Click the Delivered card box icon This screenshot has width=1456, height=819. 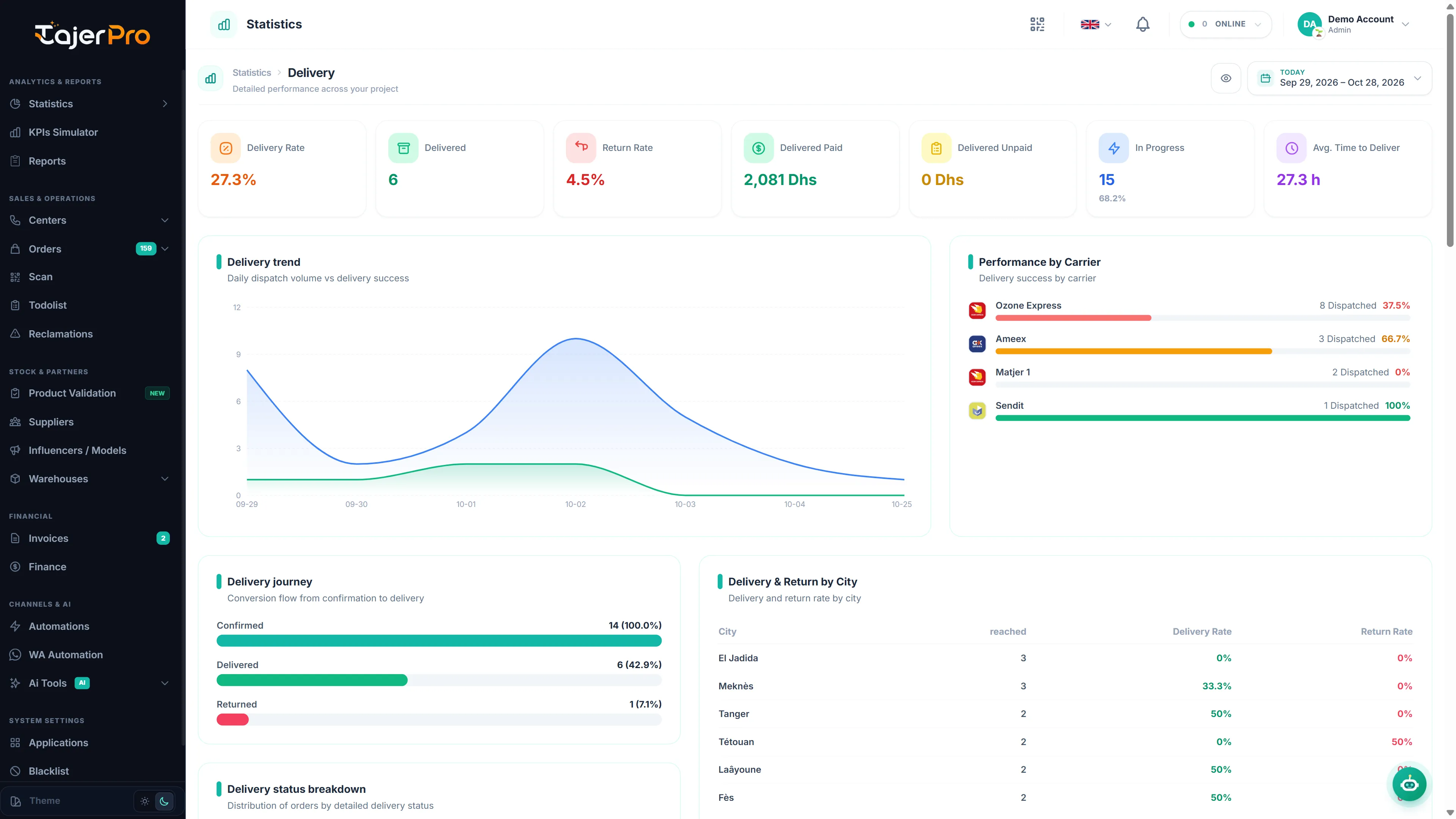[403, 148]
